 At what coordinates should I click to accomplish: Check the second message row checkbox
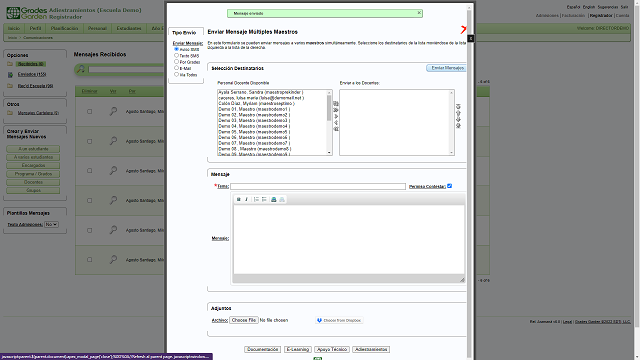click(89, 141)
